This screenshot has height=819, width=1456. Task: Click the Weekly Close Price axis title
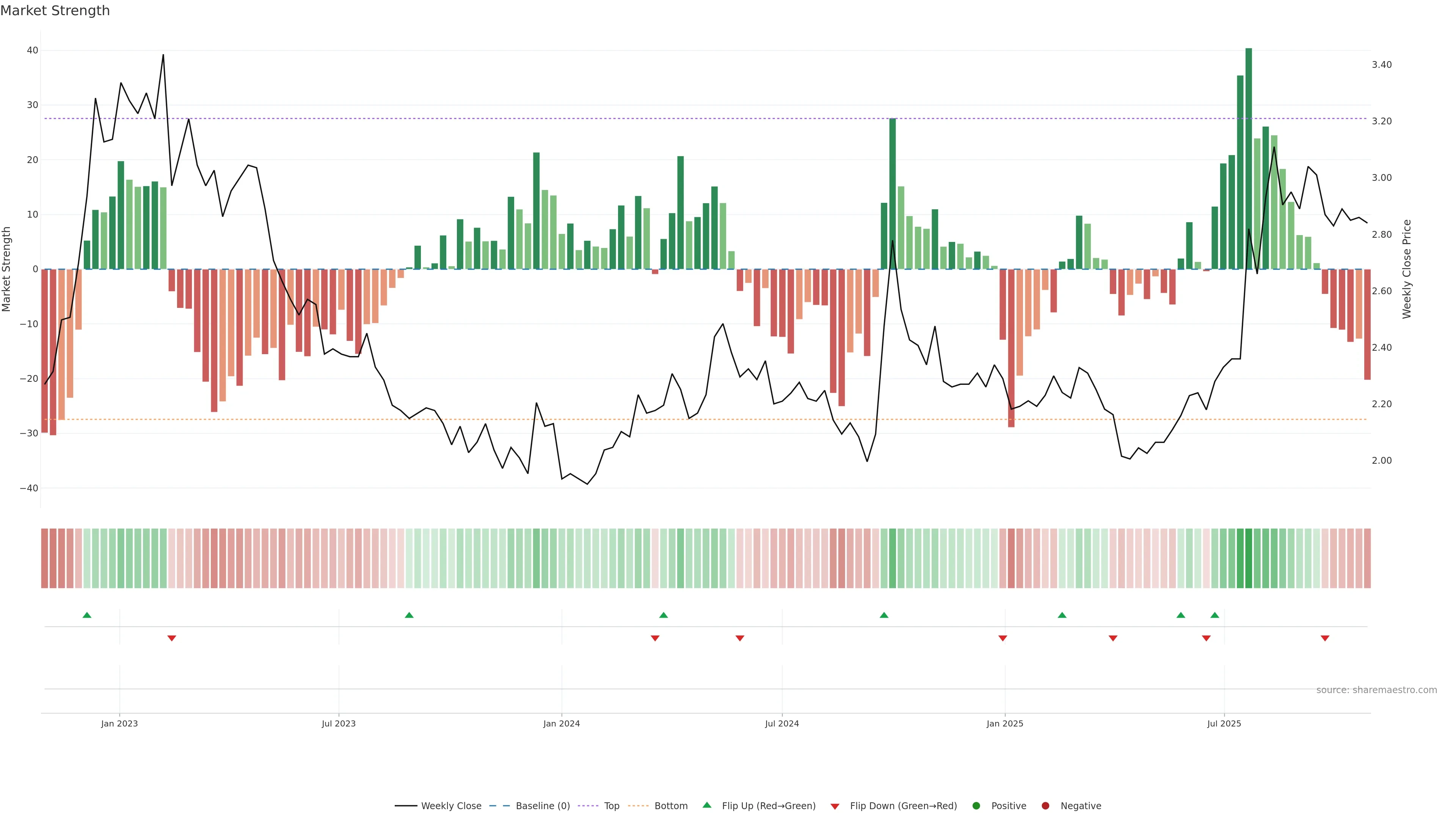1407,269
